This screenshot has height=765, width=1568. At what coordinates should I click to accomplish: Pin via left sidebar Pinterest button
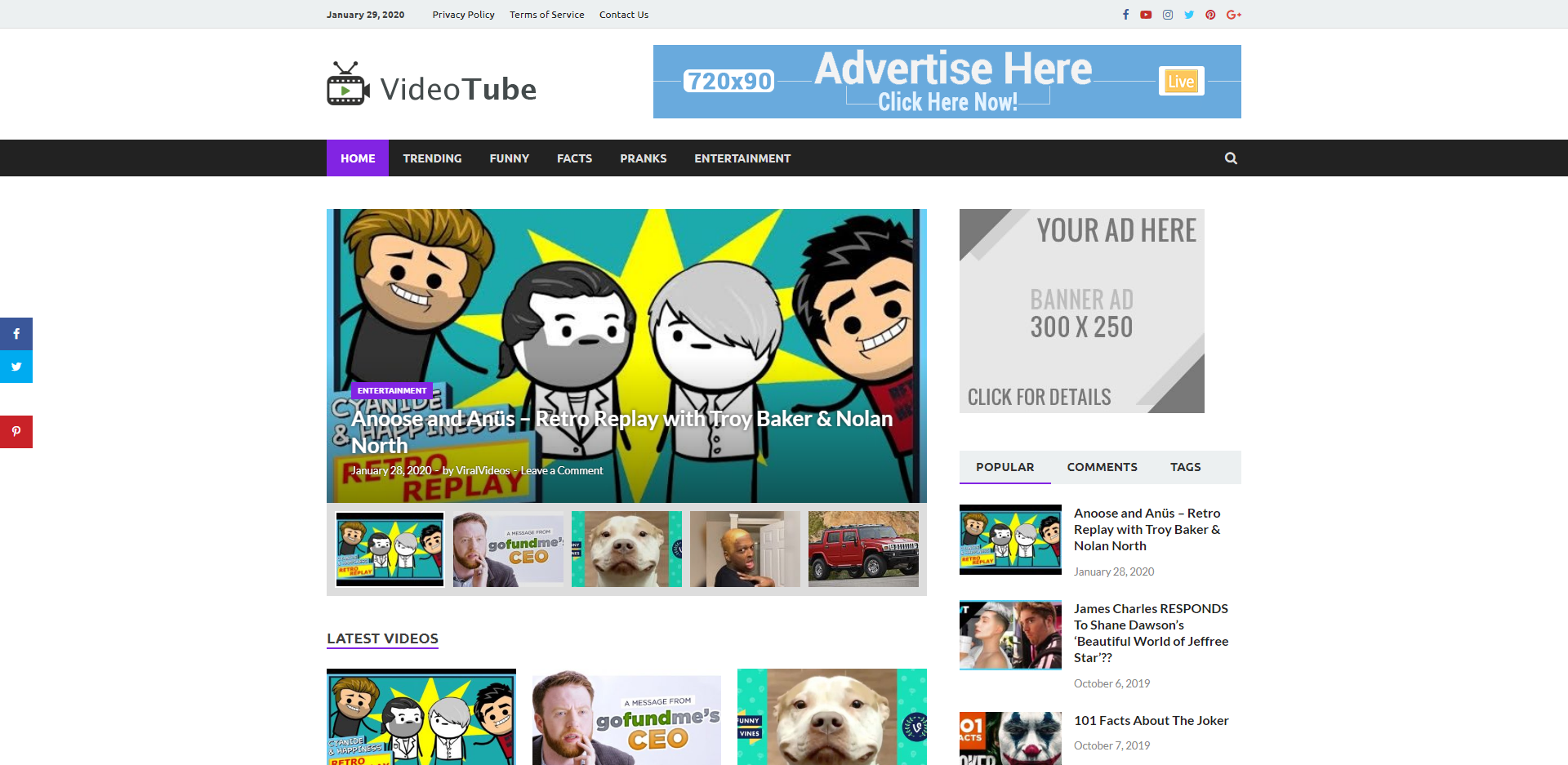coord(16,432)
